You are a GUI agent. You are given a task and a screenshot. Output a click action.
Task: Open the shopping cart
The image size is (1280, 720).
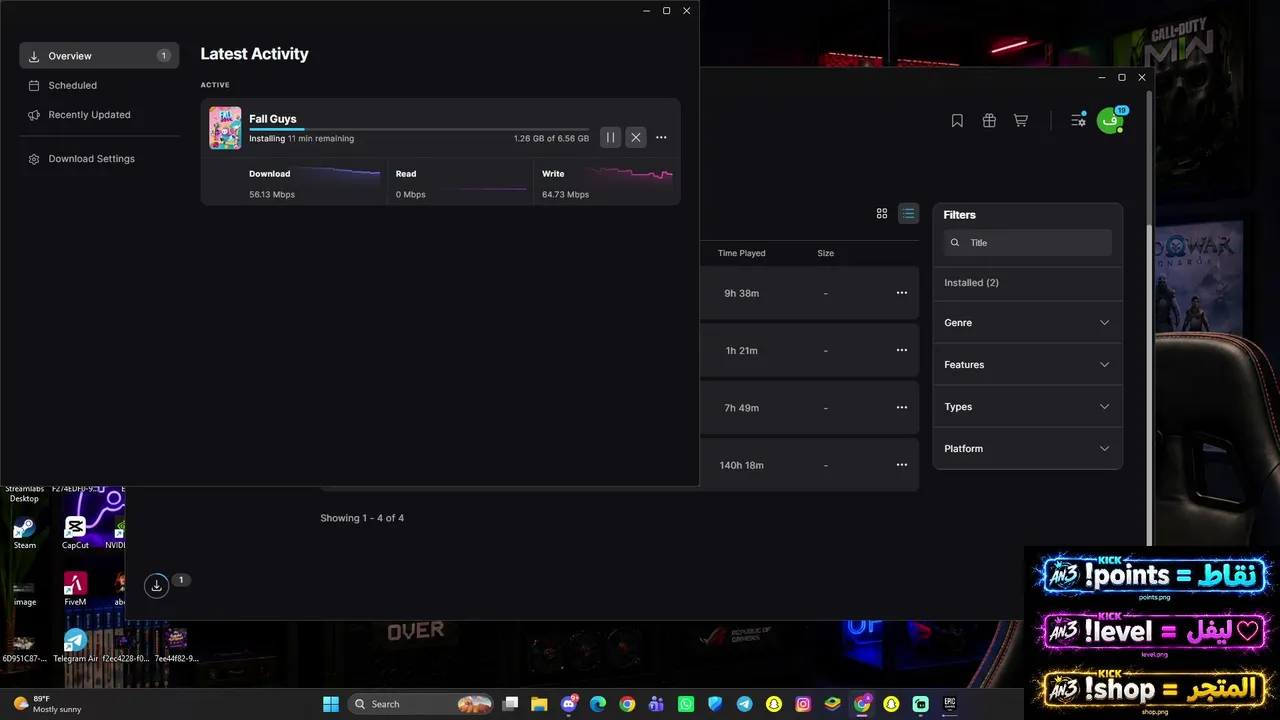[x=1021, y=120]
